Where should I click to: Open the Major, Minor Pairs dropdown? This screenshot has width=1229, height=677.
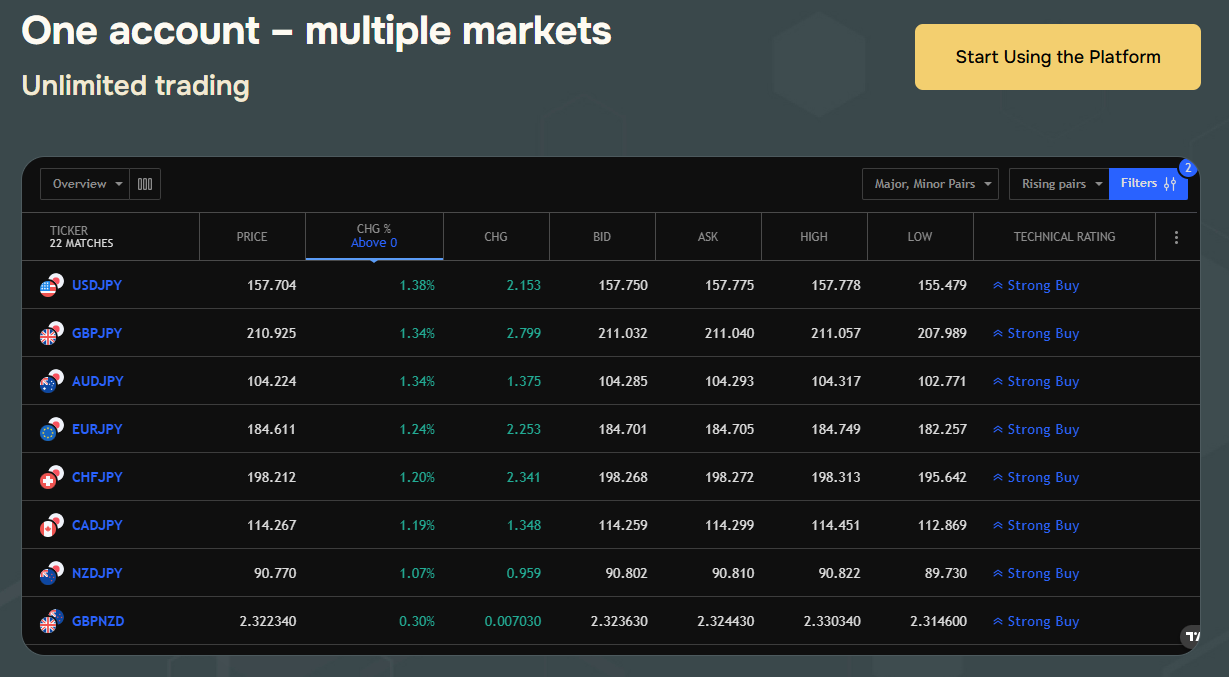[930, 184]
